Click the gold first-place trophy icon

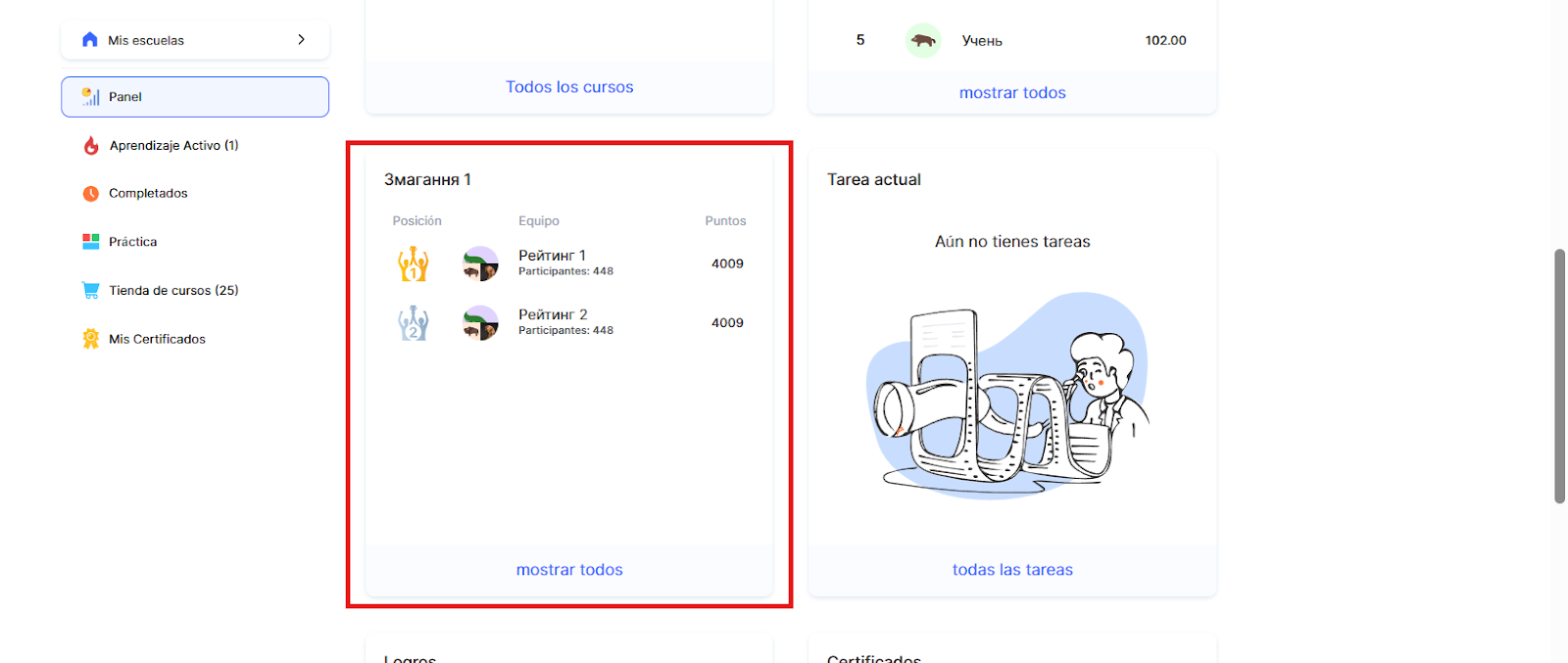414,263
